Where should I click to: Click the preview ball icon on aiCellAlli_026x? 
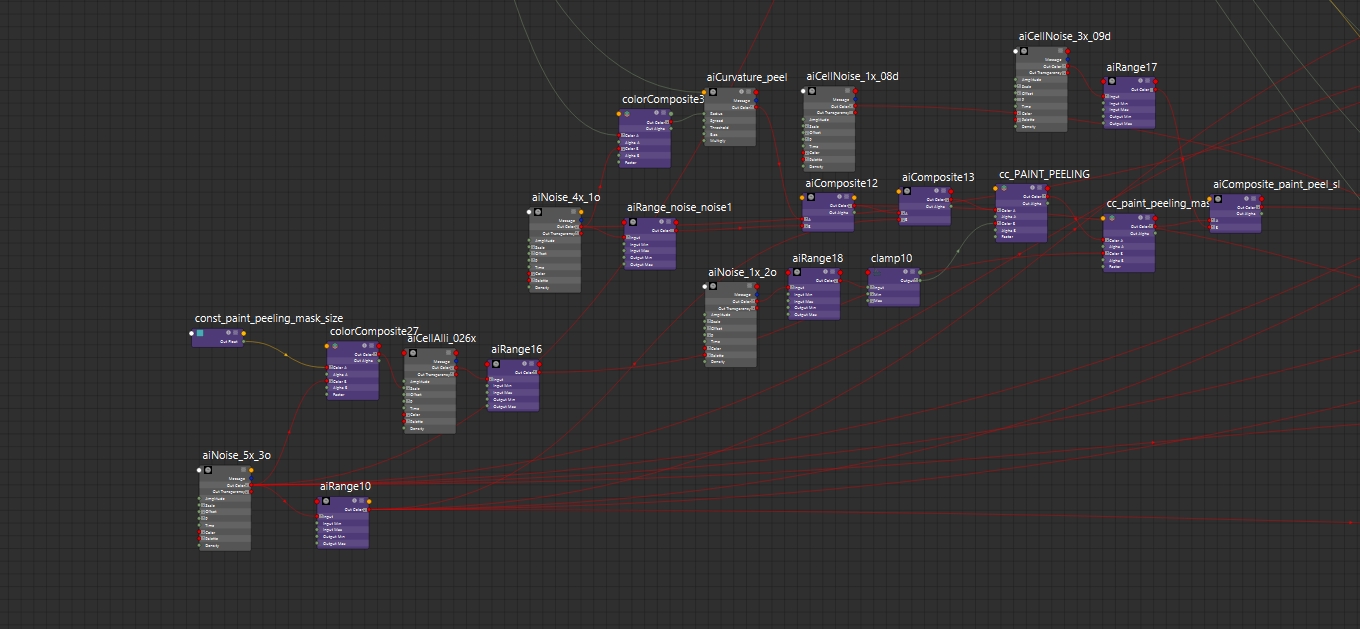413,353
